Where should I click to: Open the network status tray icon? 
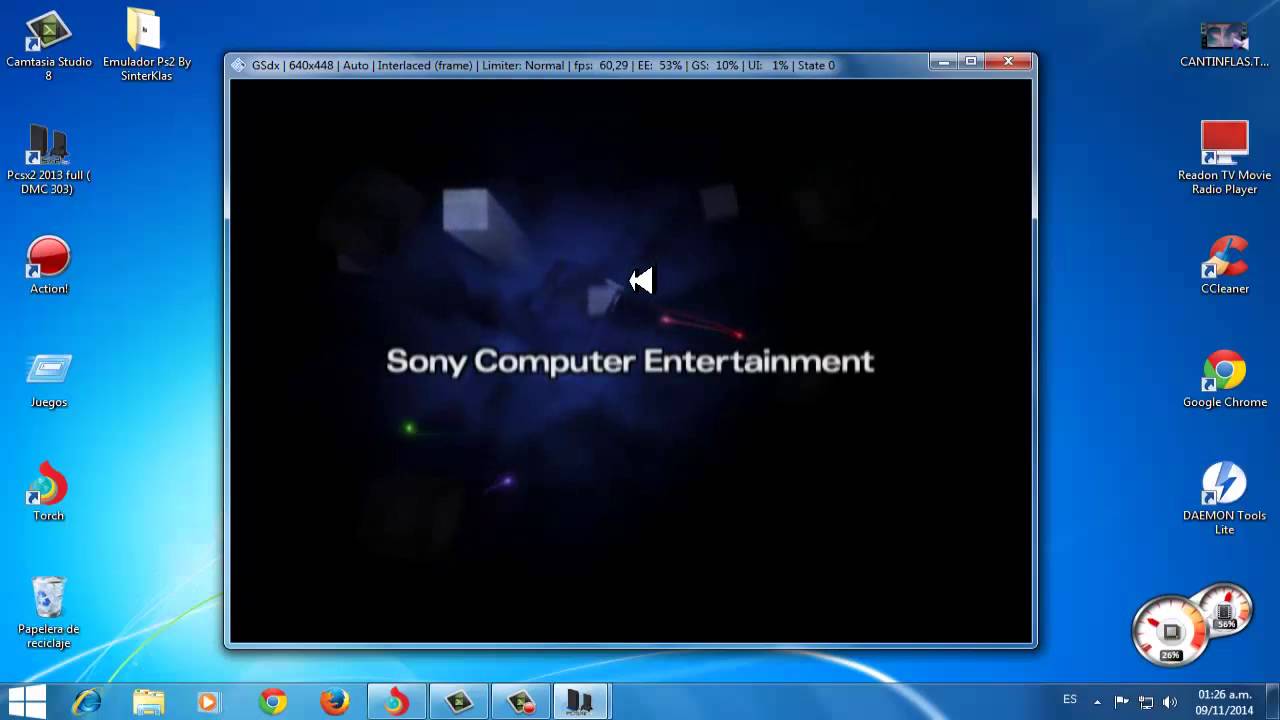tap(1146, 702)
